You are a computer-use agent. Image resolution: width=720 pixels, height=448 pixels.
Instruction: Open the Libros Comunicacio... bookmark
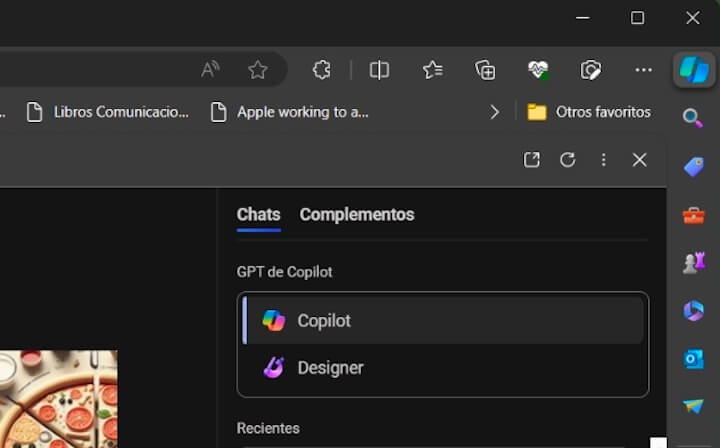click(108, 112)
